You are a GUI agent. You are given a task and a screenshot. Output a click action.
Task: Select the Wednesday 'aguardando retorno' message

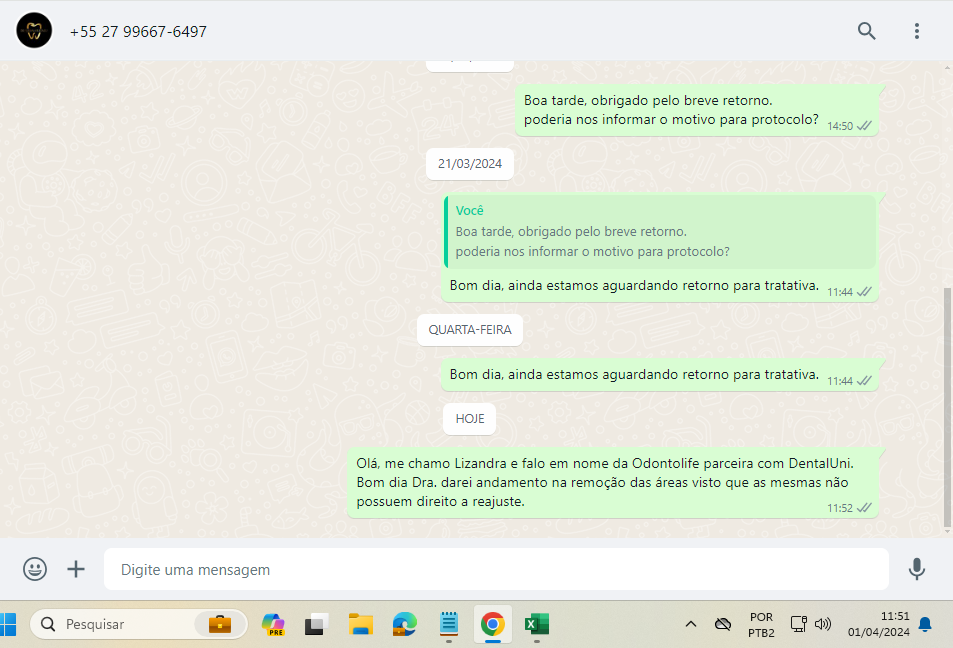coord(660,374)
